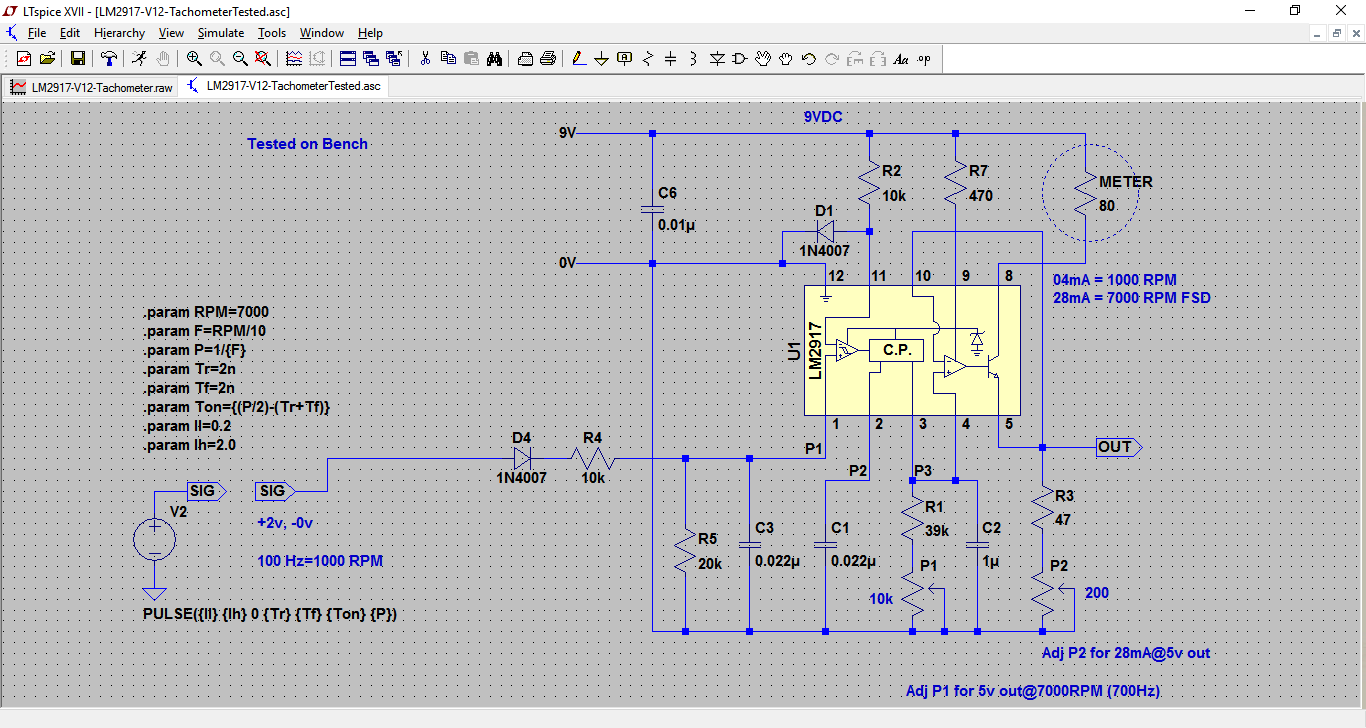Screen dimensions: 1366x728
Task: Tile windows horizontally
Action: pos(348,59)
